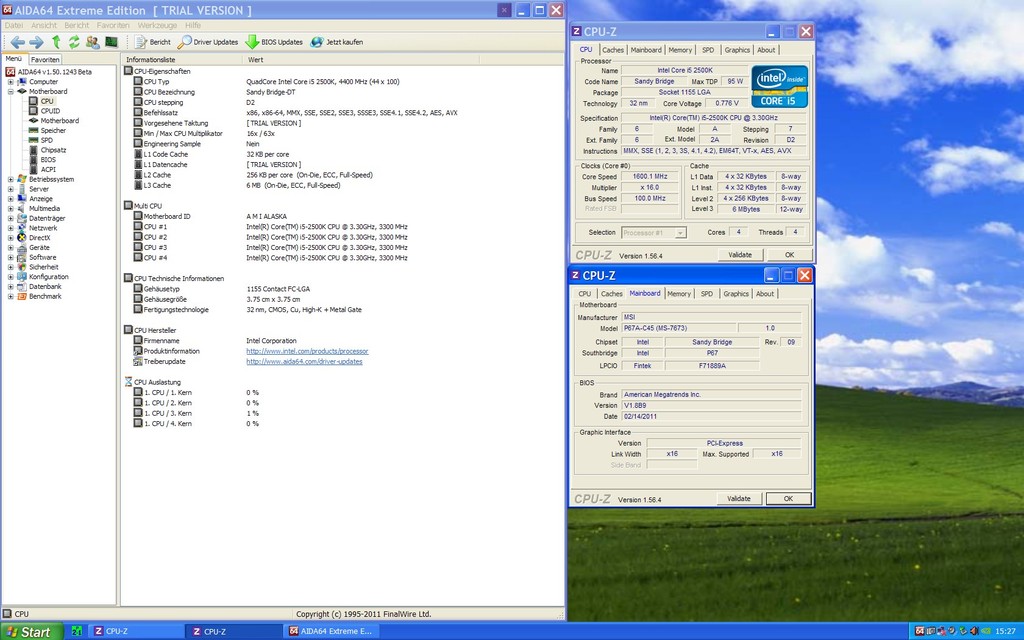
Task: Click Validate in the CPU-Z Processor window
Action: pos(740,255)
